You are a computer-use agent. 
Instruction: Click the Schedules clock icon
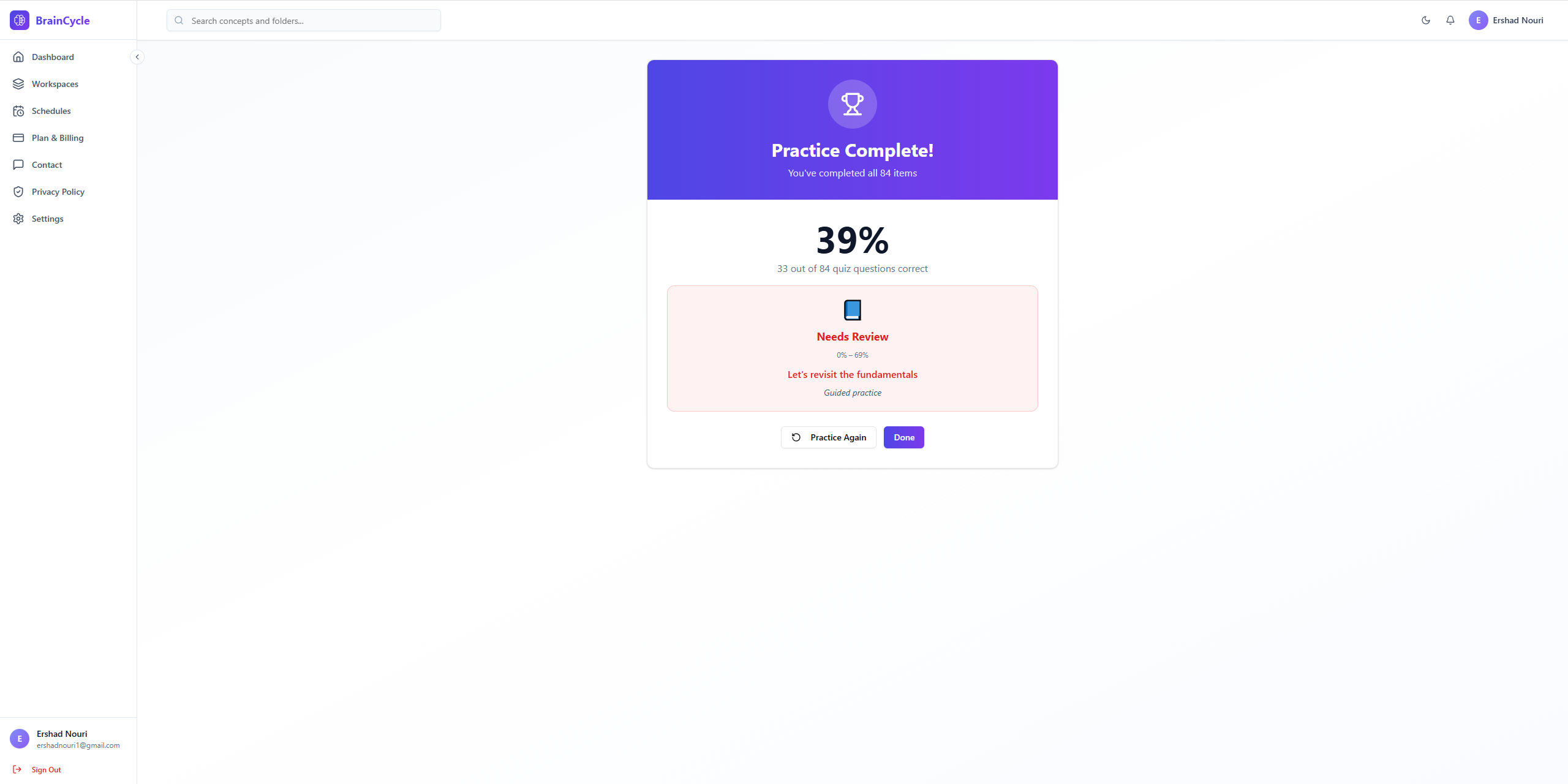[x=19, y=111]
